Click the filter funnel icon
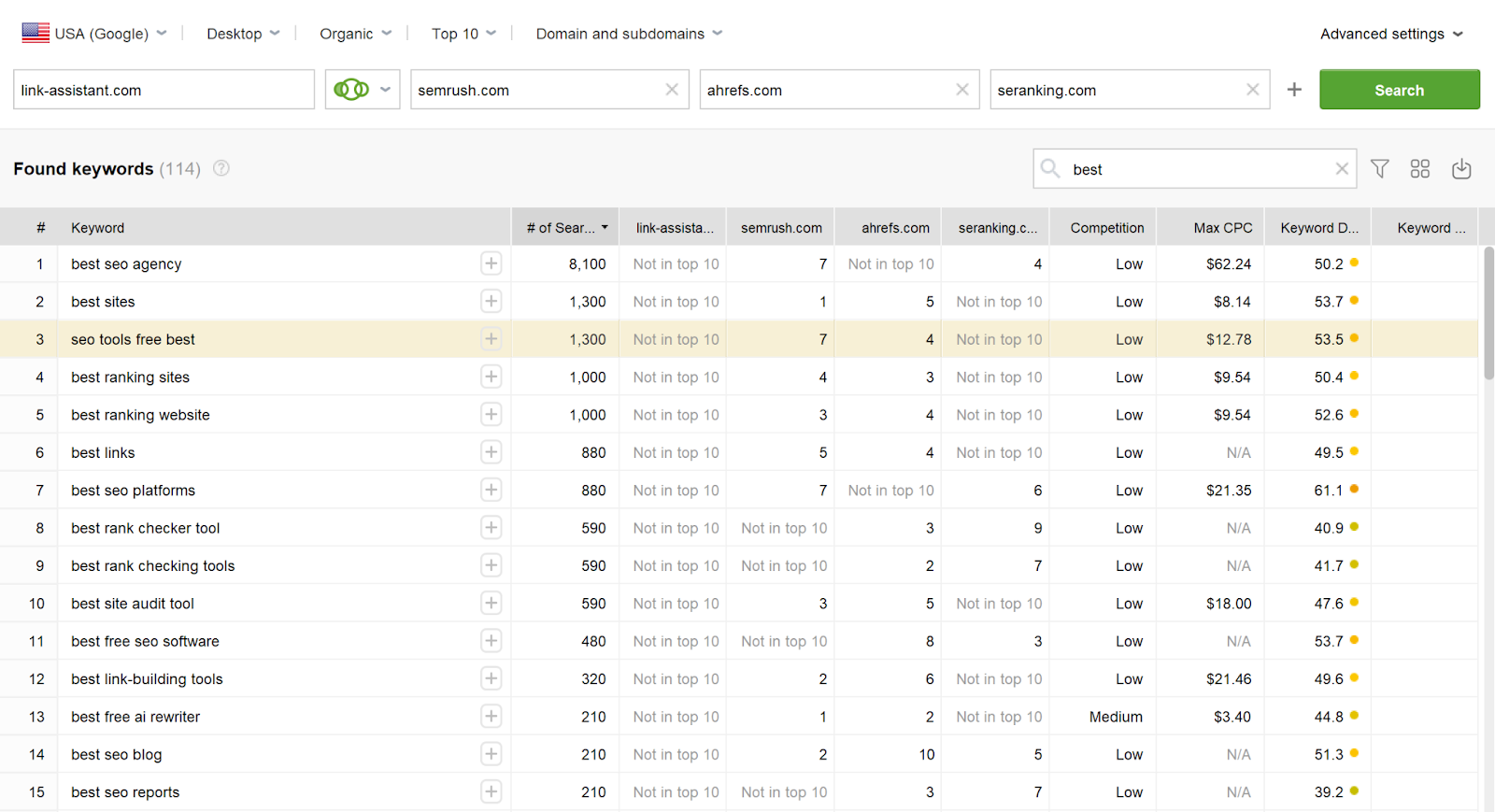 1379,169
